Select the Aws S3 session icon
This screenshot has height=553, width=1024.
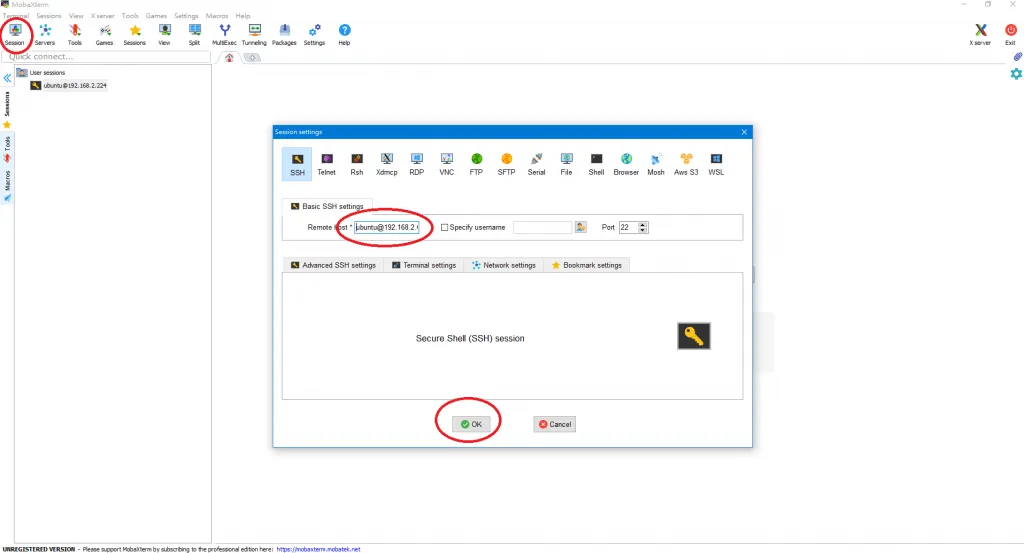click(x=686, y=163)
